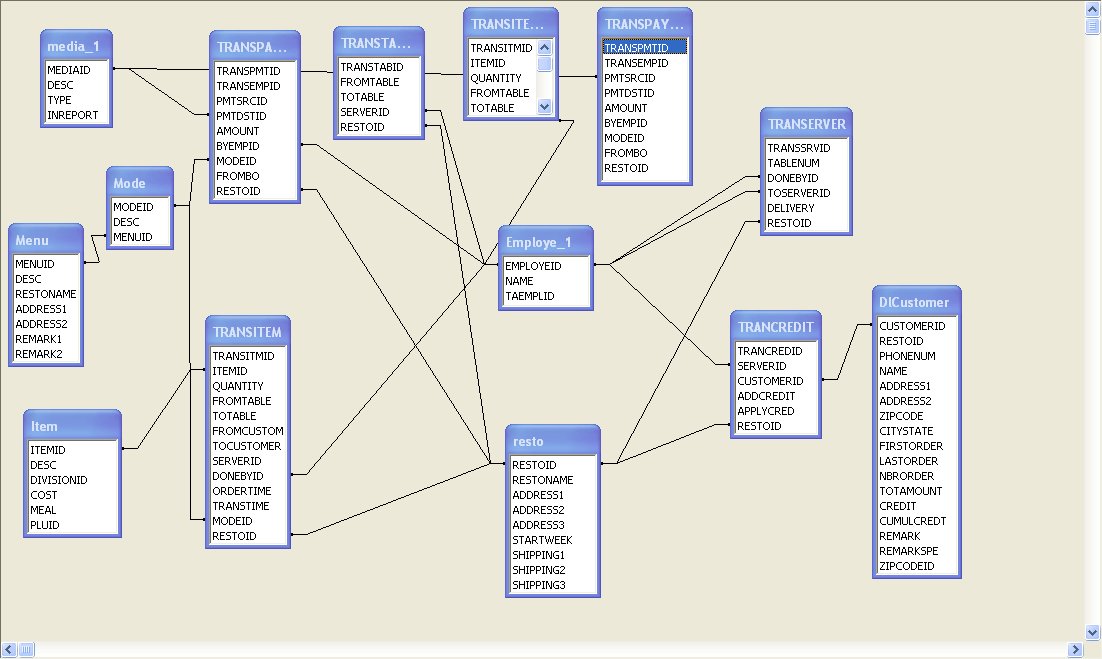Click FROMCUSTOM field in TRANSITEM table
The height and width of the screenshot is (659, 1102).
coord(248,431)
